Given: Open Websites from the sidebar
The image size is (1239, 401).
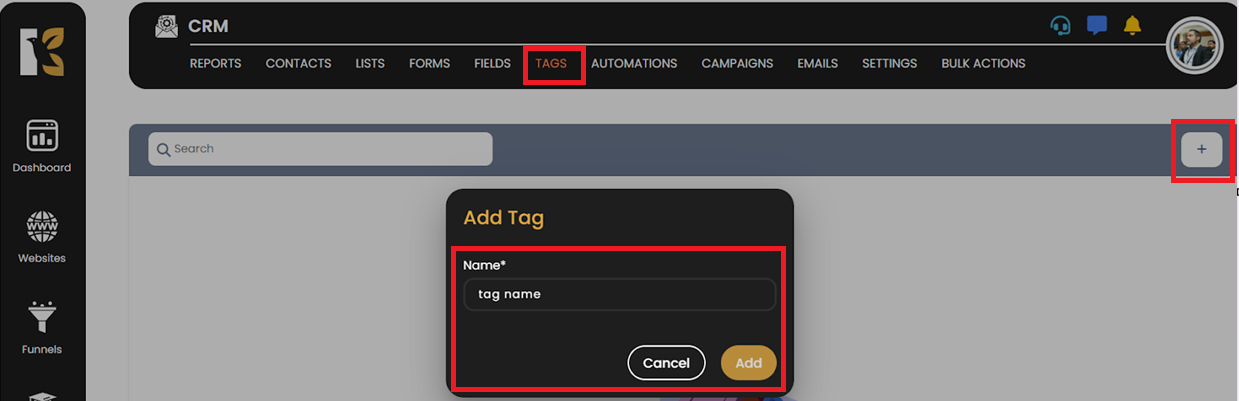Looking at the screenshot, I should click(42, 237).
